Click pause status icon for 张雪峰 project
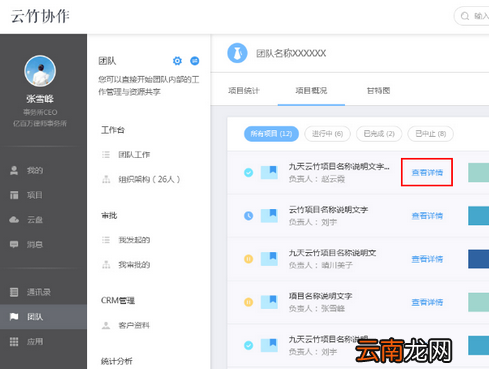The width and height of the screenshot is (489, 379). coord(249,302)
